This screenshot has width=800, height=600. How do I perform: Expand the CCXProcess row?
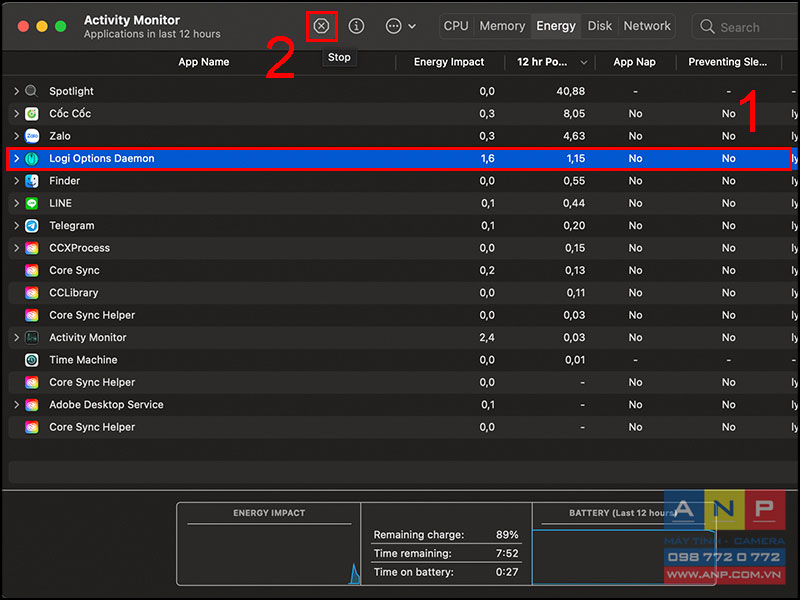point(16,248)
